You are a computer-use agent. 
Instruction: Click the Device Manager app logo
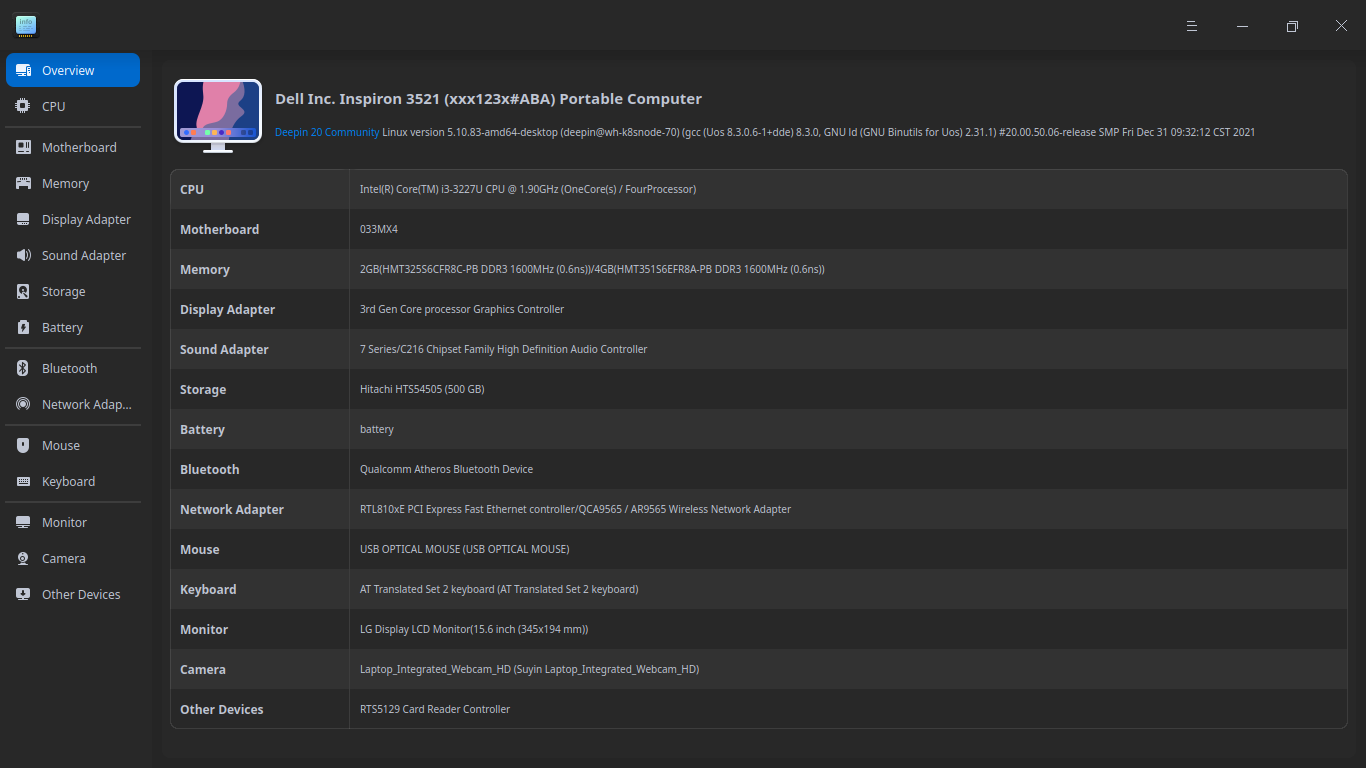(x=26, y=26)
